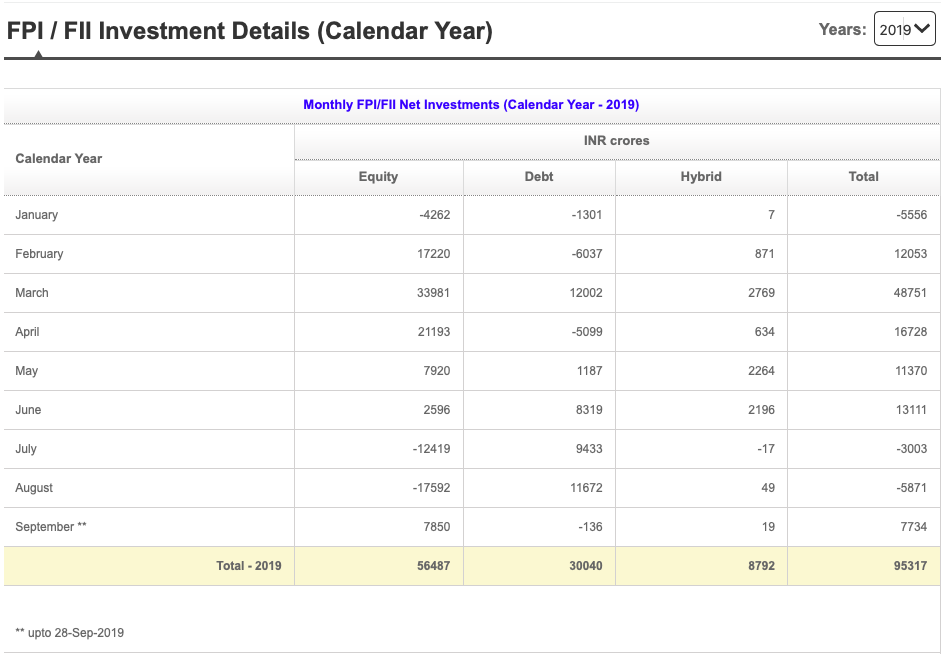Click September debt value -136

pyautogui.click(x=591, y=527)
